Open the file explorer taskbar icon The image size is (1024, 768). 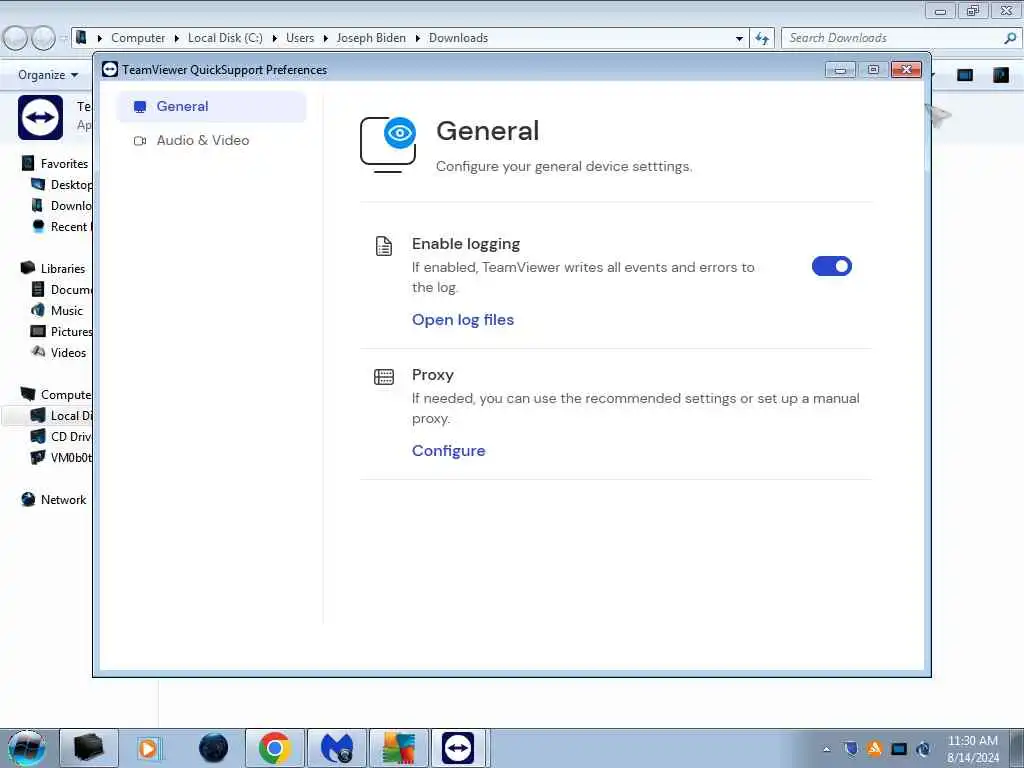[x=89, y=748]
